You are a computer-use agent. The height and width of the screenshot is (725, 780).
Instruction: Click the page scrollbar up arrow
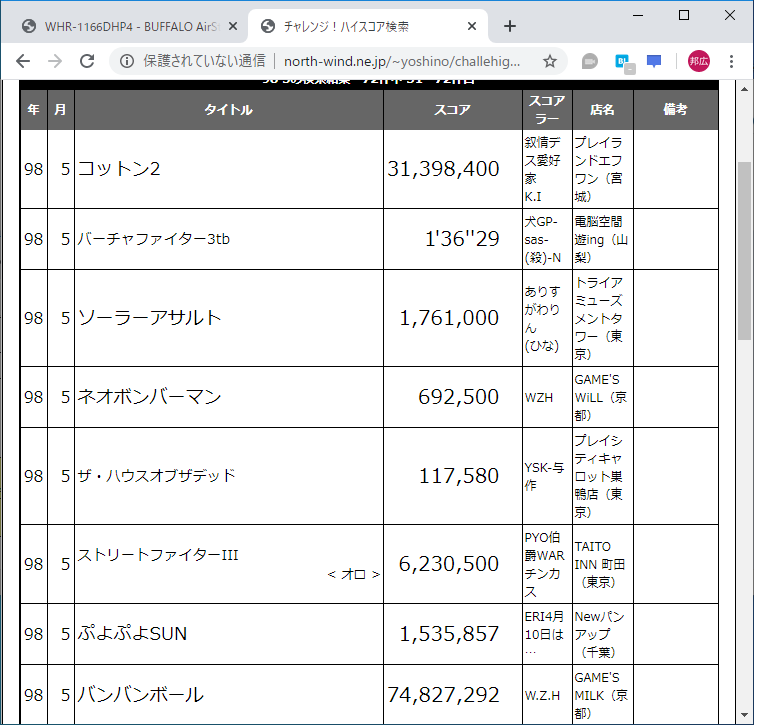click(x=744, y=89)
